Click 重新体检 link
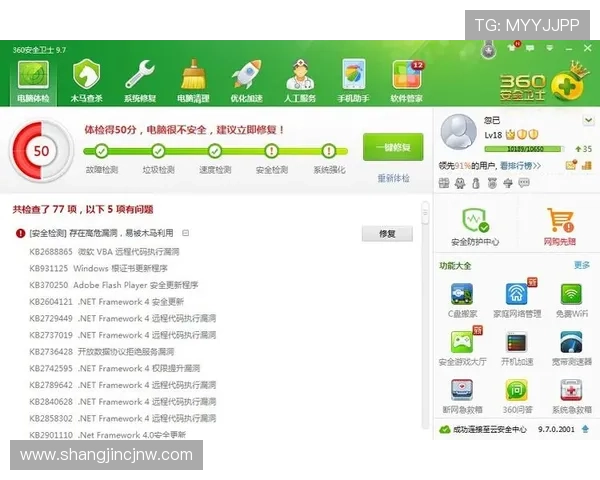This screenshot has width=600, height=480. click(393, 178)
